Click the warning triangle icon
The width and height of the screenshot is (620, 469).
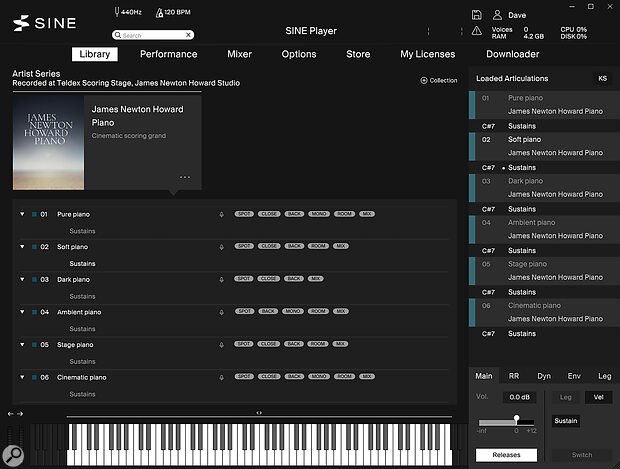[476, 31]
